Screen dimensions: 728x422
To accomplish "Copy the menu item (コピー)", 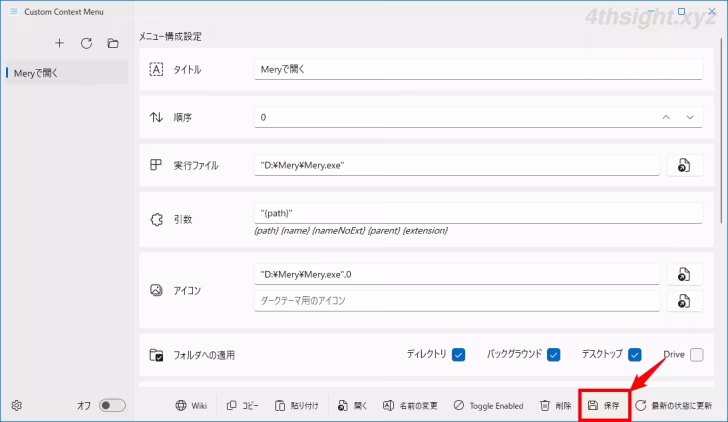I will [x=243, y=405].
